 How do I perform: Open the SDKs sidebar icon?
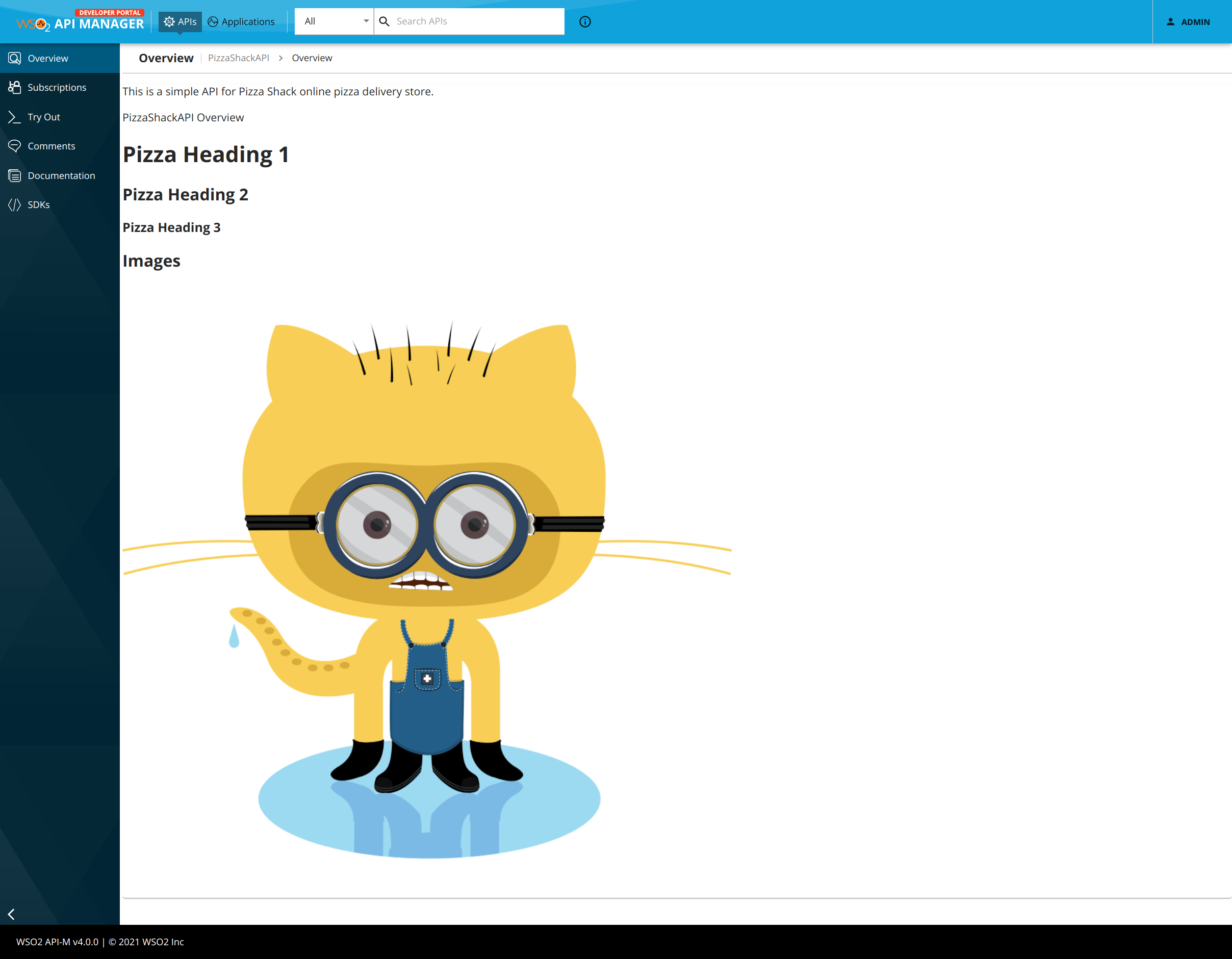point(15,204)
